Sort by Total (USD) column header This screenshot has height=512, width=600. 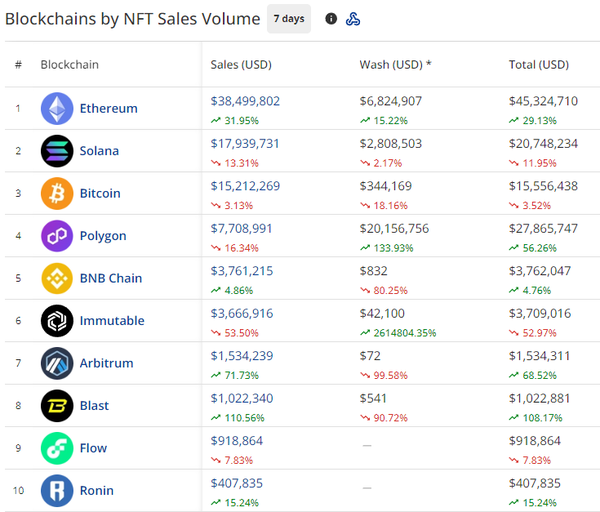(539, 65)
